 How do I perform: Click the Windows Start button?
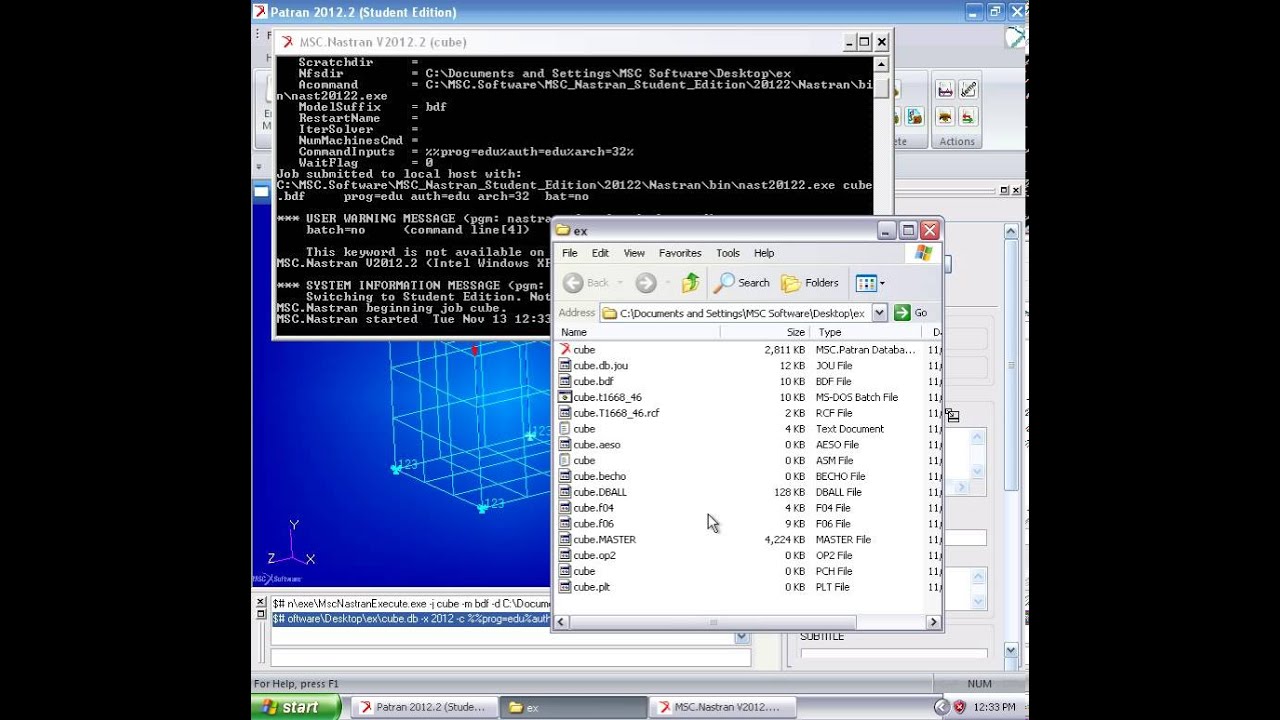(x=296, y=707)
